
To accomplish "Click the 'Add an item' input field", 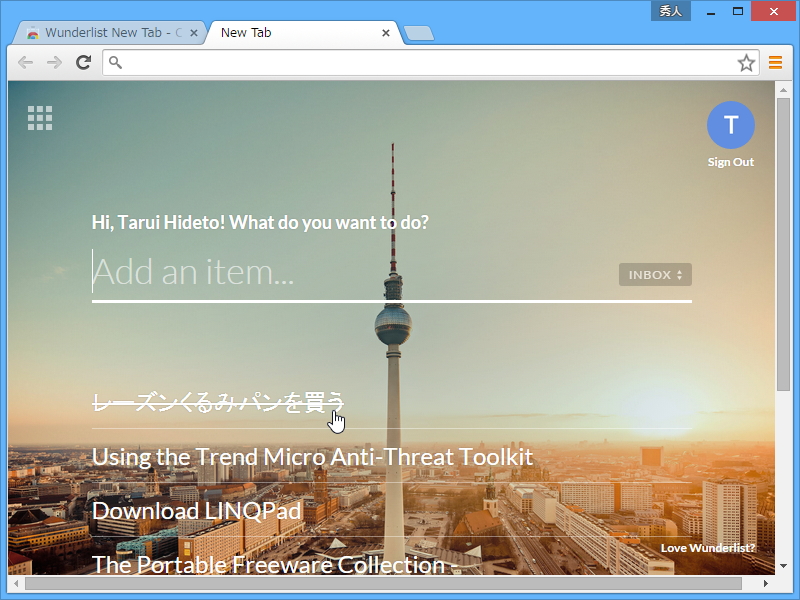I will [300, 272].
